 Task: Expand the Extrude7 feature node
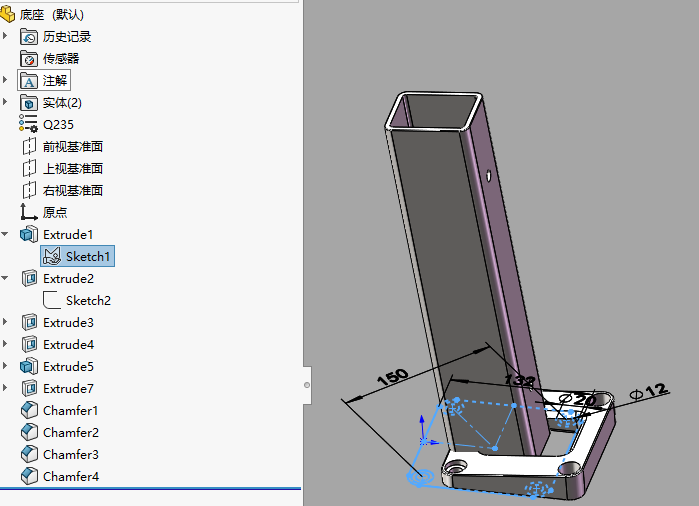[5, 387]
